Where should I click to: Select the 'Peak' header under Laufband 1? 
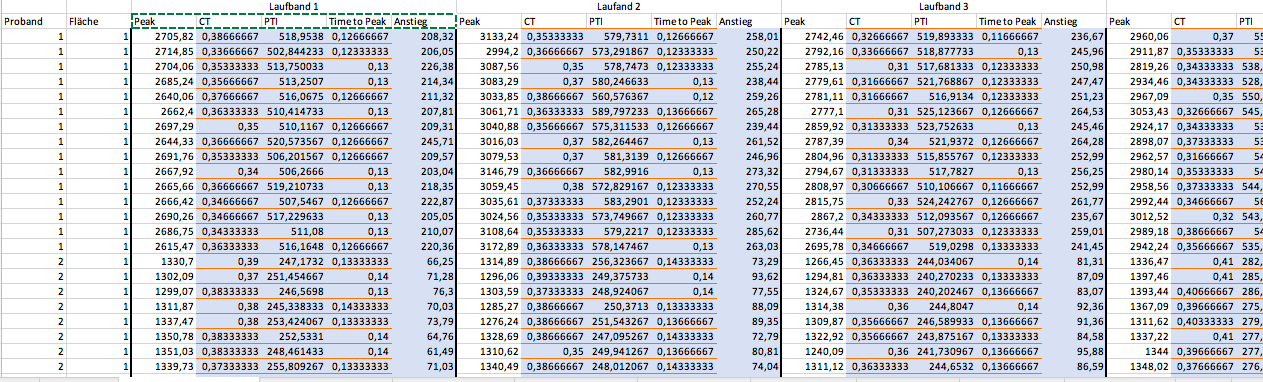[164, 21]
